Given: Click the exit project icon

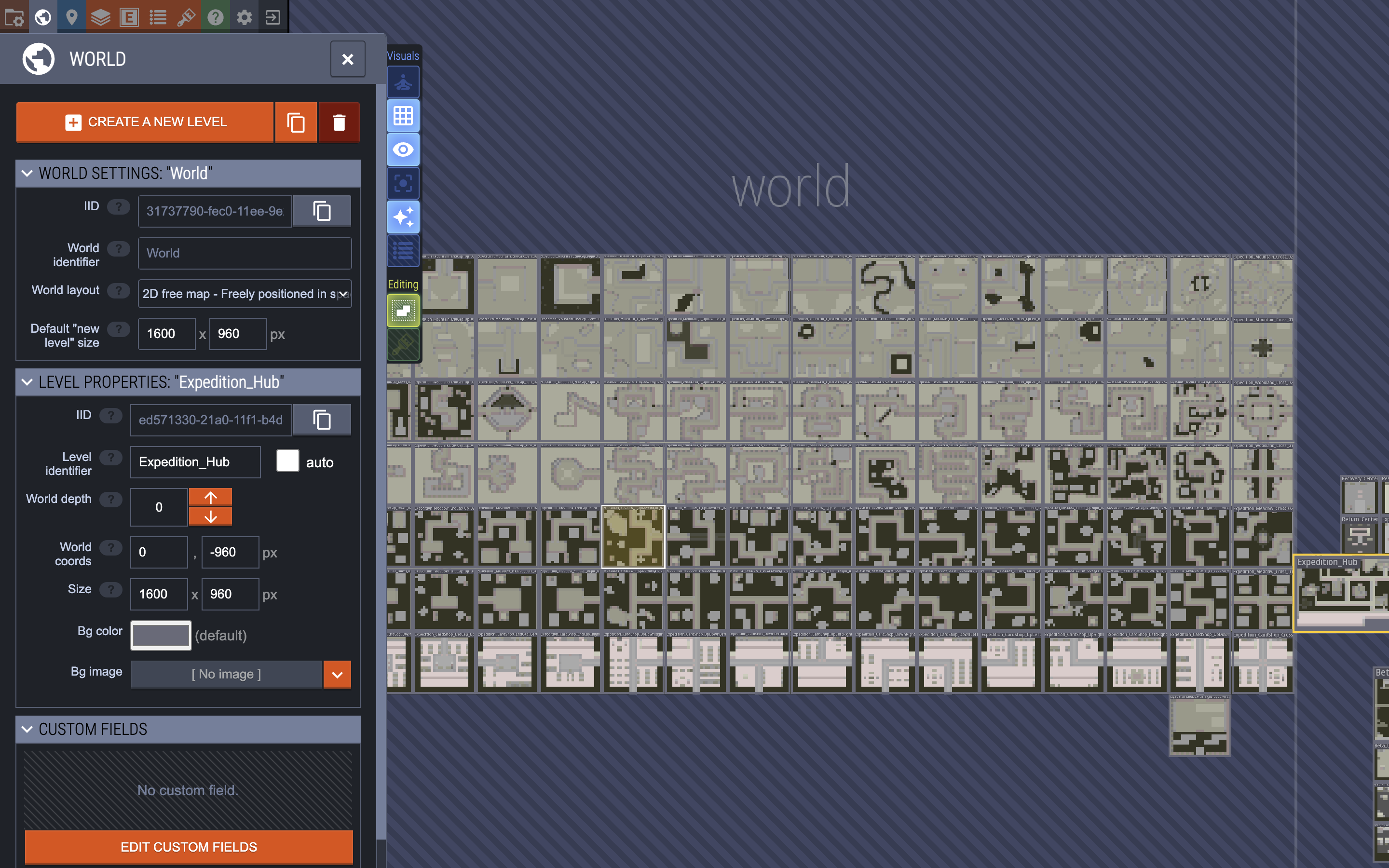Looking at the screenshot, I should pyautogui.click(x=272, y=17).
